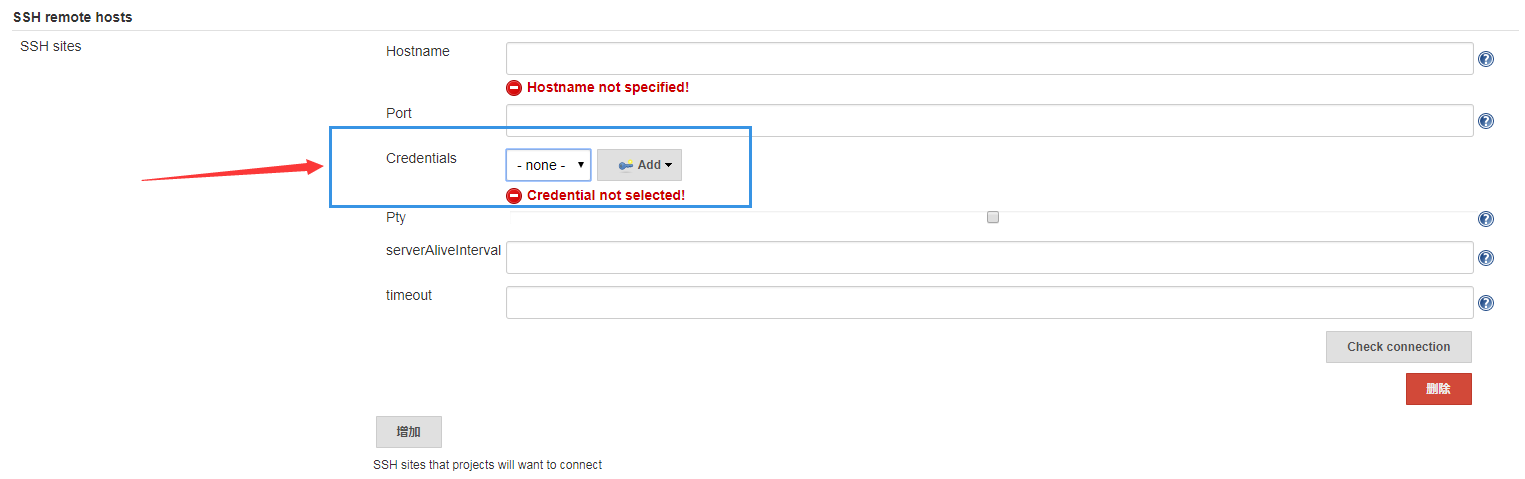Click the Credentials field label

pyautogui.click(x=421, y=158)
